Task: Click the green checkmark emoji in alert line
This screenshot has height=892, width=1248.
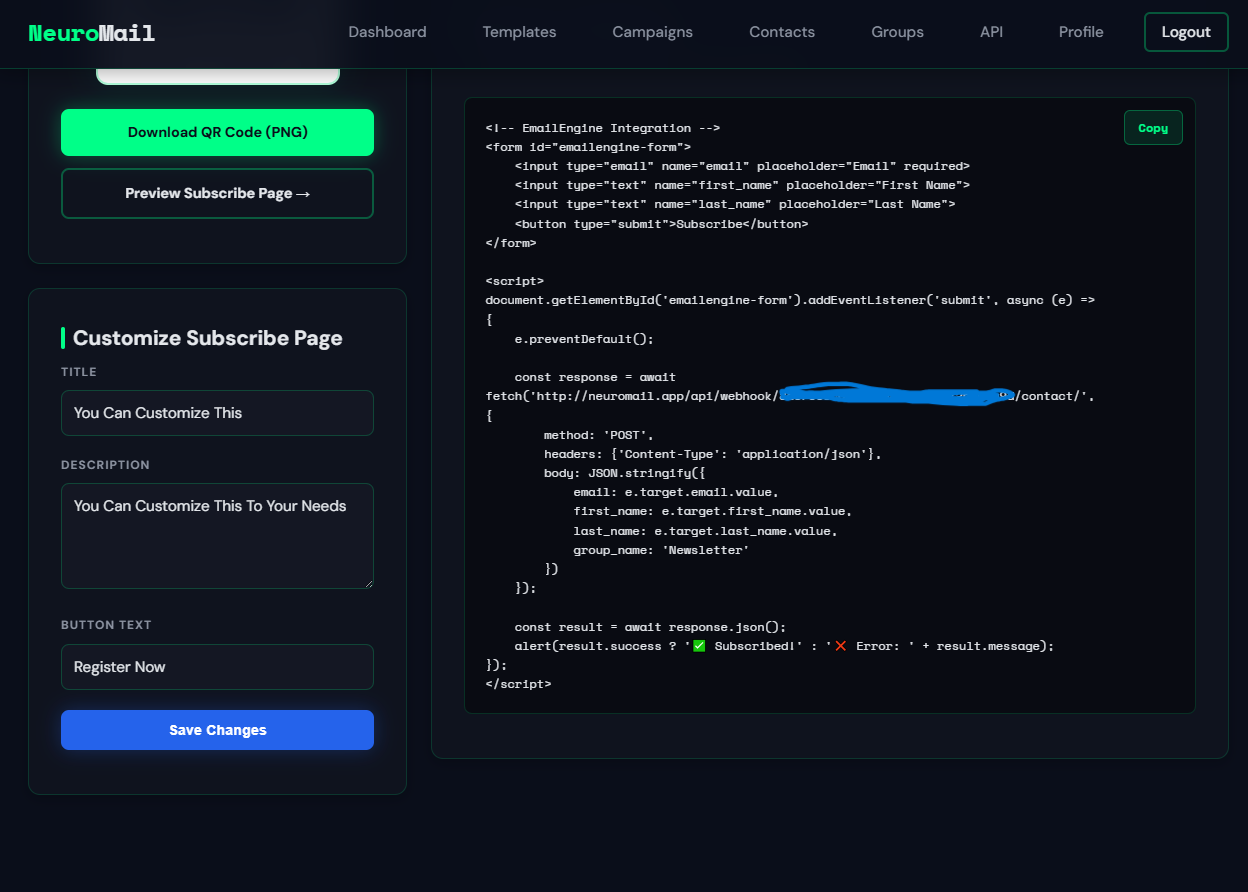Action: pos(699,646)
